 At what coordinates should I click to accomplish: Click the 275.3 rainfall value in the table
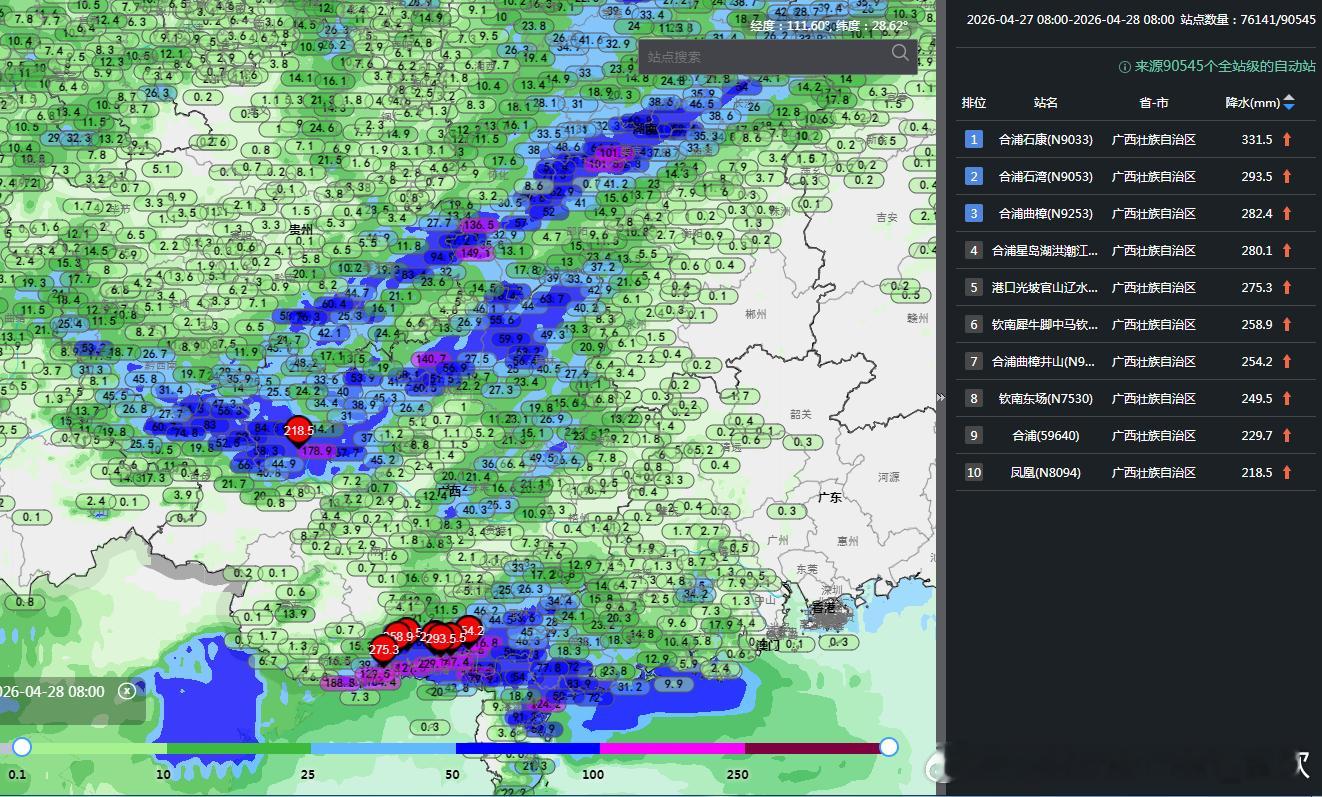(x=1257, y=288)
